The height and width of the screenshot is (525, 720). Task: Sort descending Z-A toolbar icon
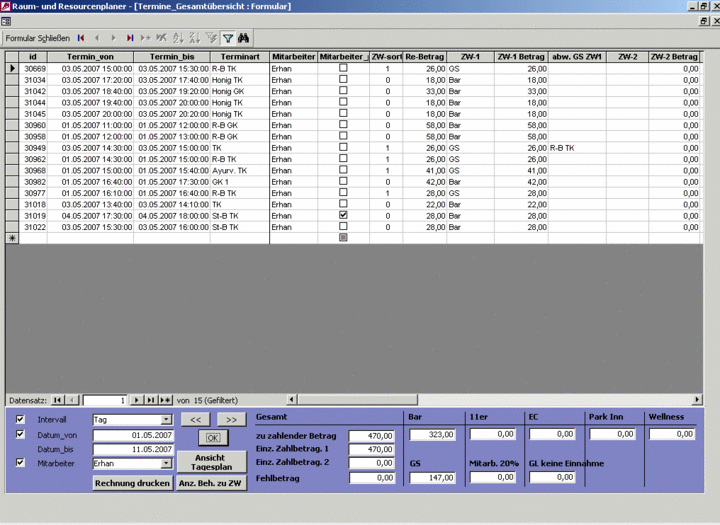click(195, 38)
